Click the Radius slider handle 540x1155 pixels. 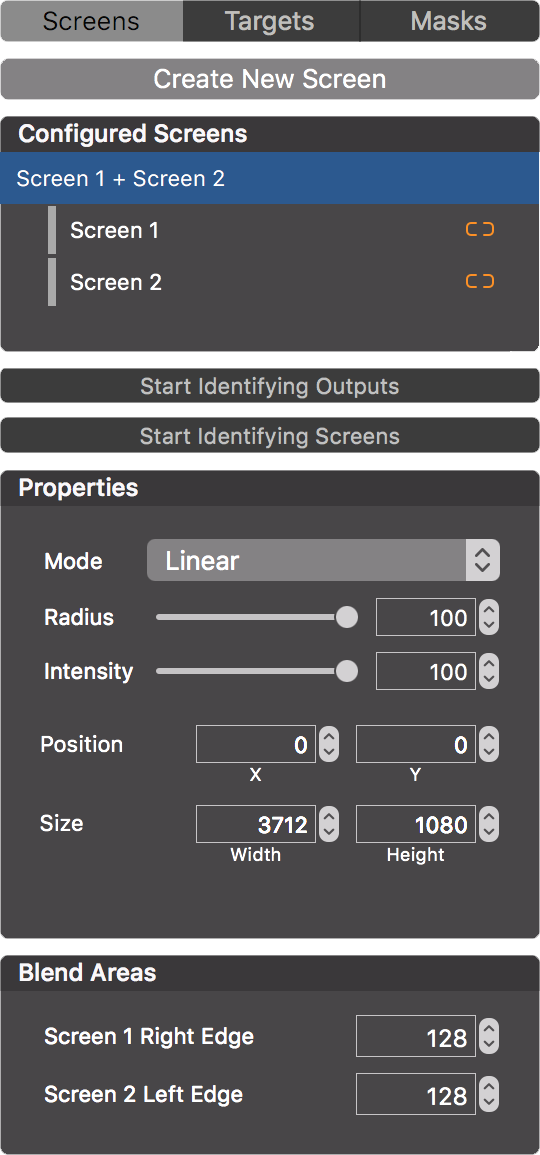click(347, 617)
